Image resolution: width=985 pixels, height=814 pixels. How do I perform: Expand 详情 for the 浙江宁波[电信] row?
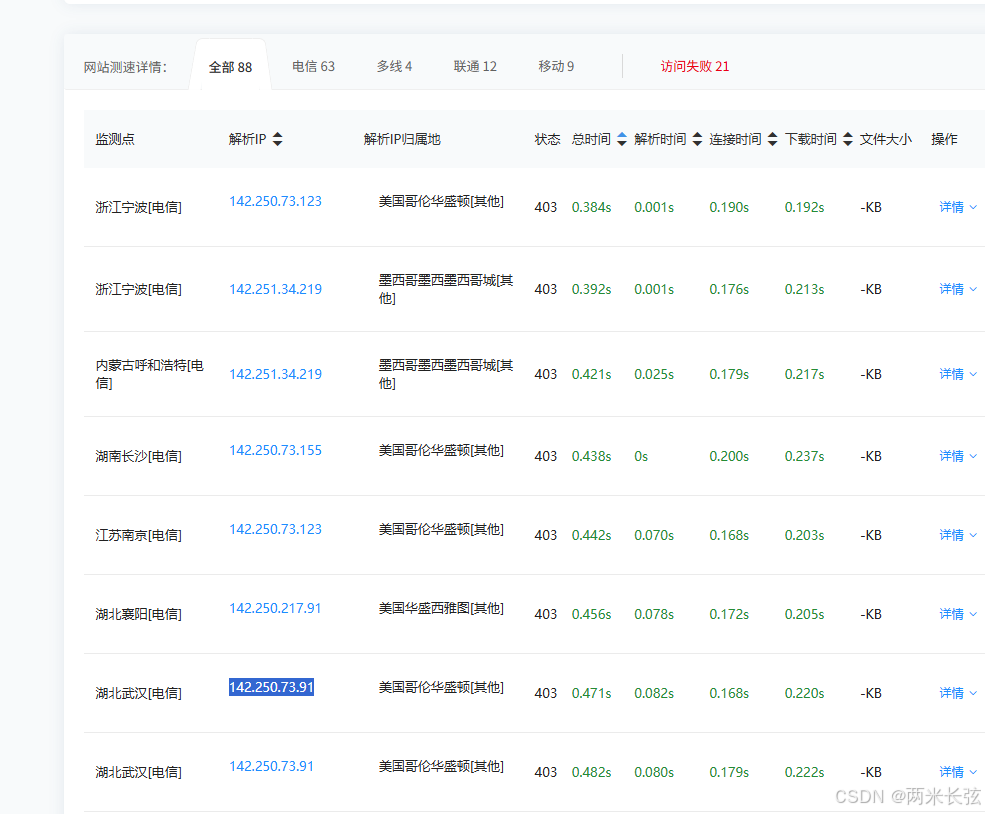[x=951, y=206]
